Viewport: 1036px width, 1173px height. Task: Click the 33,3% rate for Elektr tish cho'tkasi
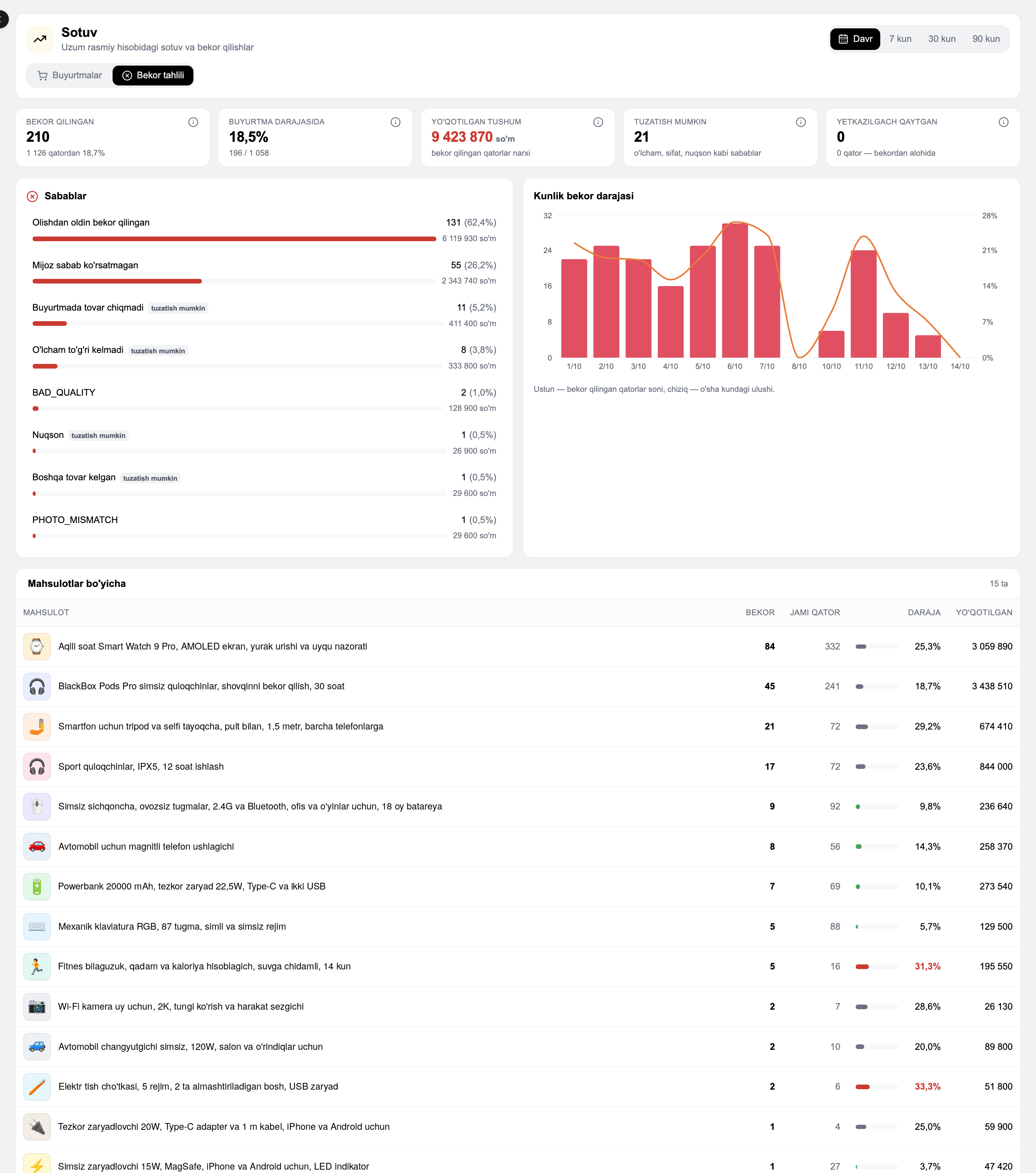[x=928, y=1087]
